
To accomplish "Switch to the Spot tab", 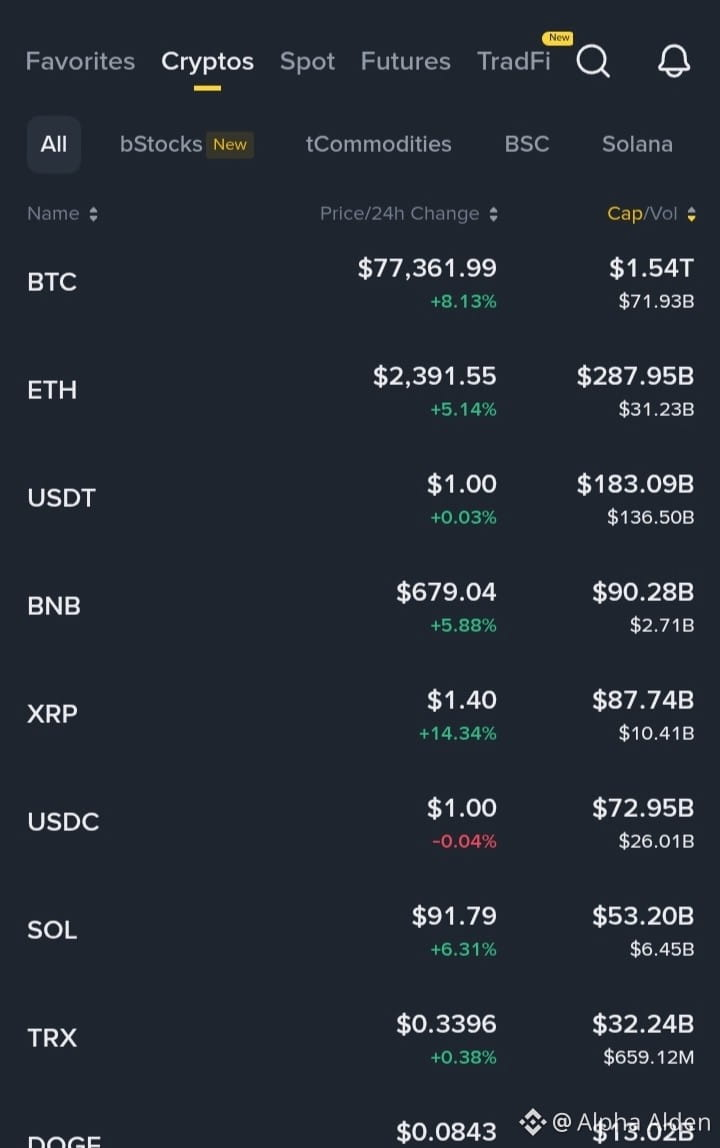I will (307, 62).
